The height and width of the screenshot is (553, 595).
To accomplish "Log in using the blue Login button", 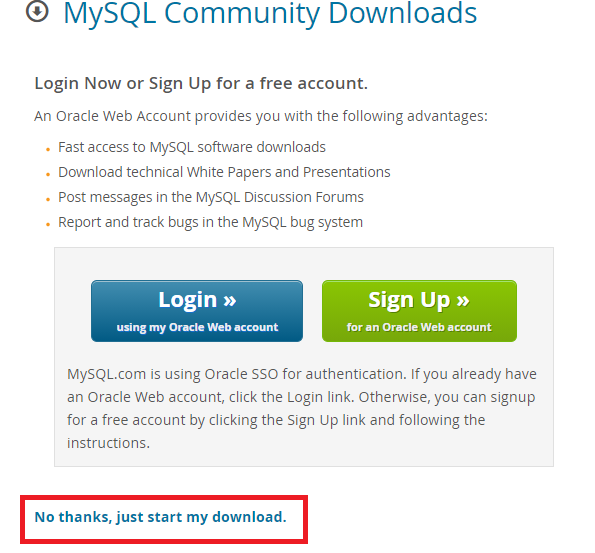I will 197,311.
